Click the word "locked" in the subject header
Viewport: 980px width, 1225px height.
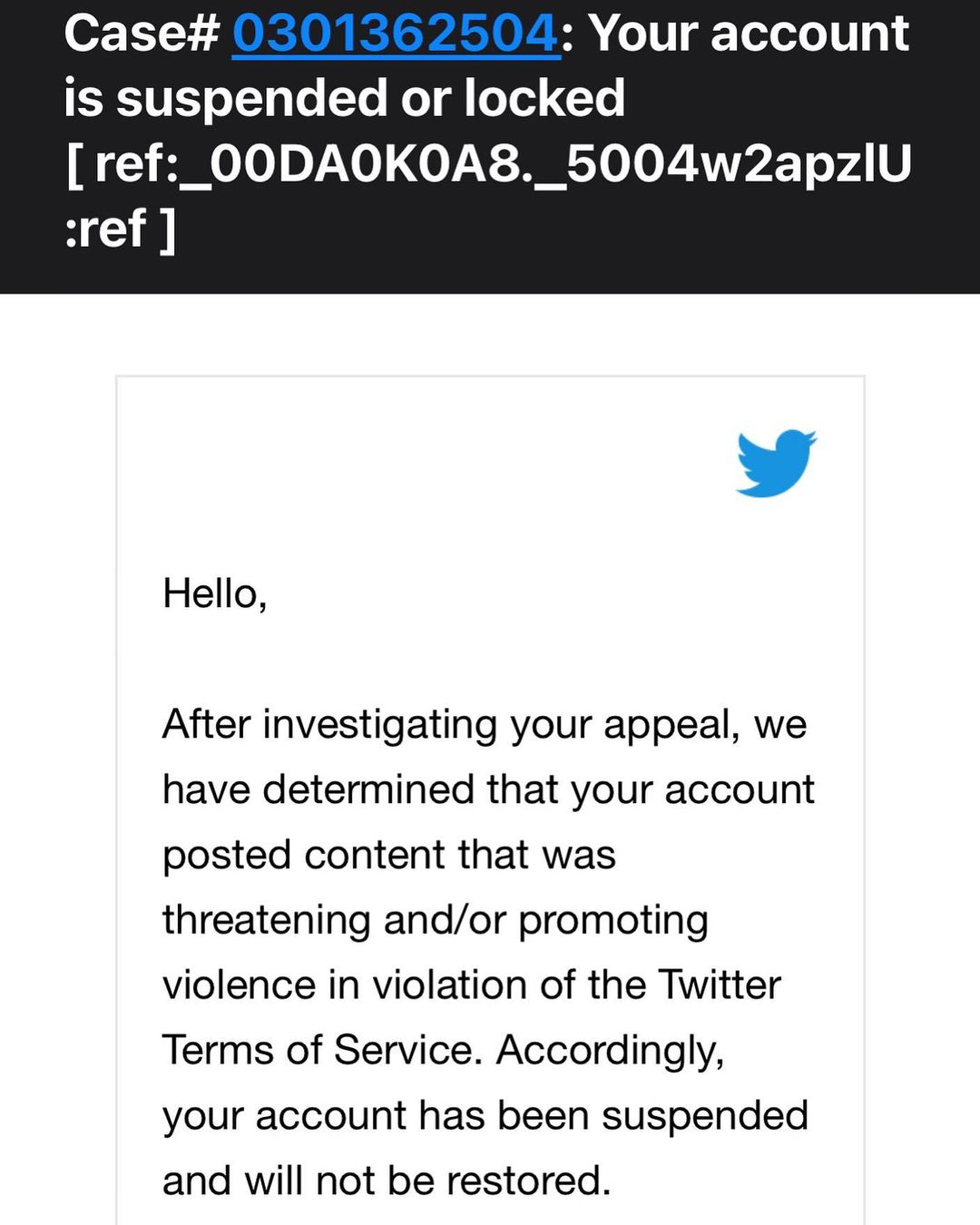(544, 98)
